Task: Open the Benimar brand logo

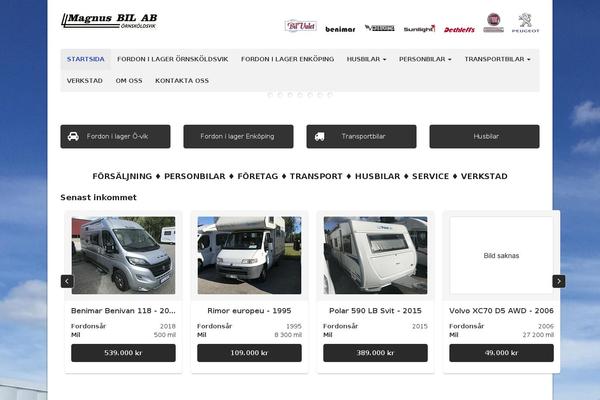Action: coord(340,29)
